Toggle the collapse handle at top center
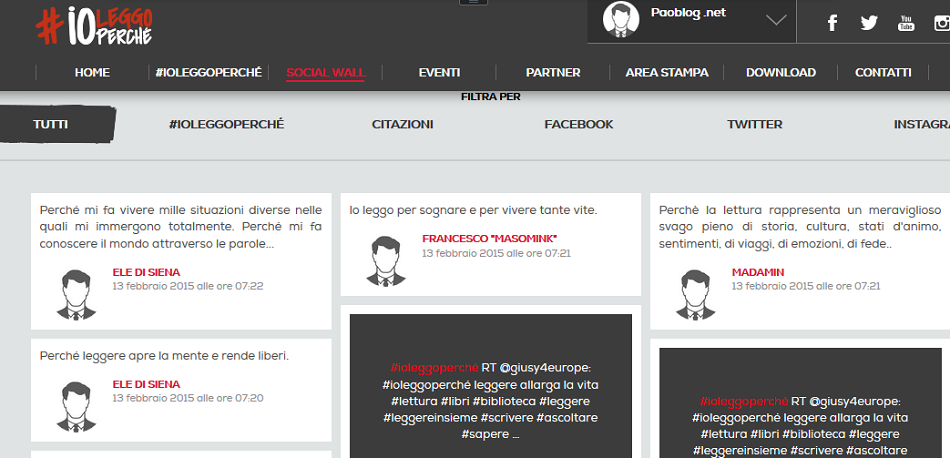The height and width of the screenshot is (458, 950). [473, 3]
